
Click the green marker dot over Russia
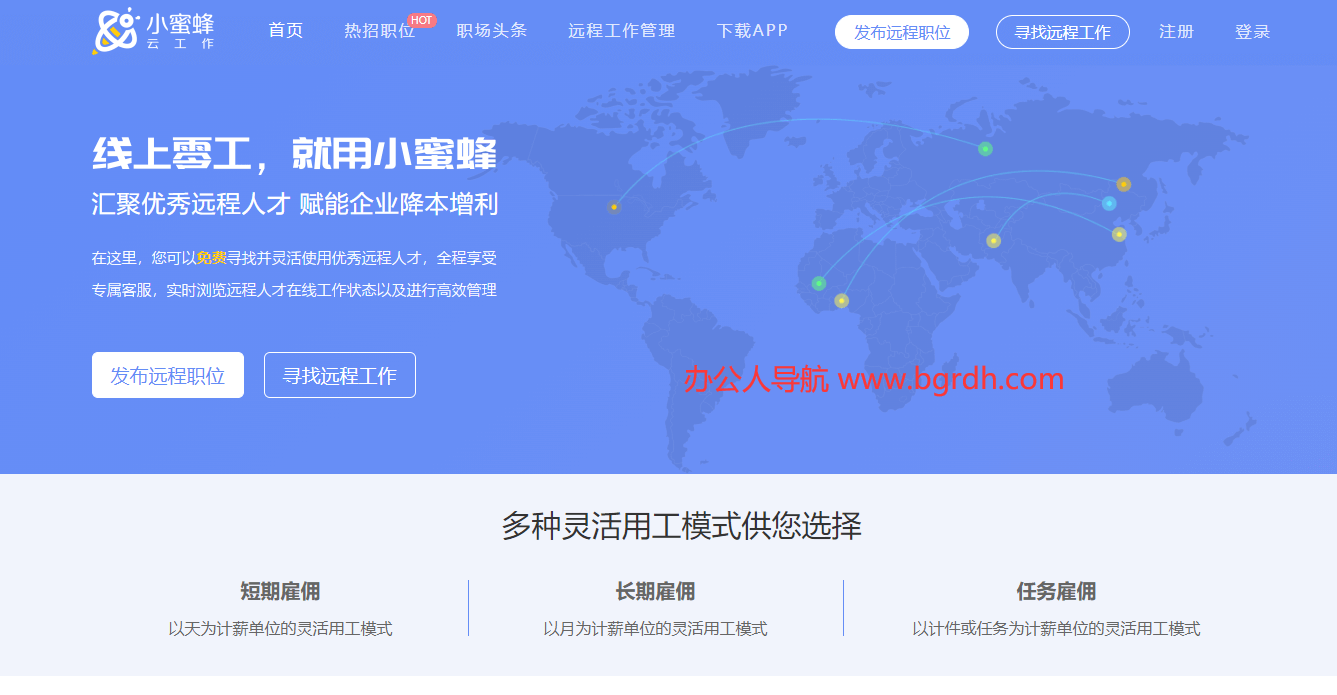(985, 149)
